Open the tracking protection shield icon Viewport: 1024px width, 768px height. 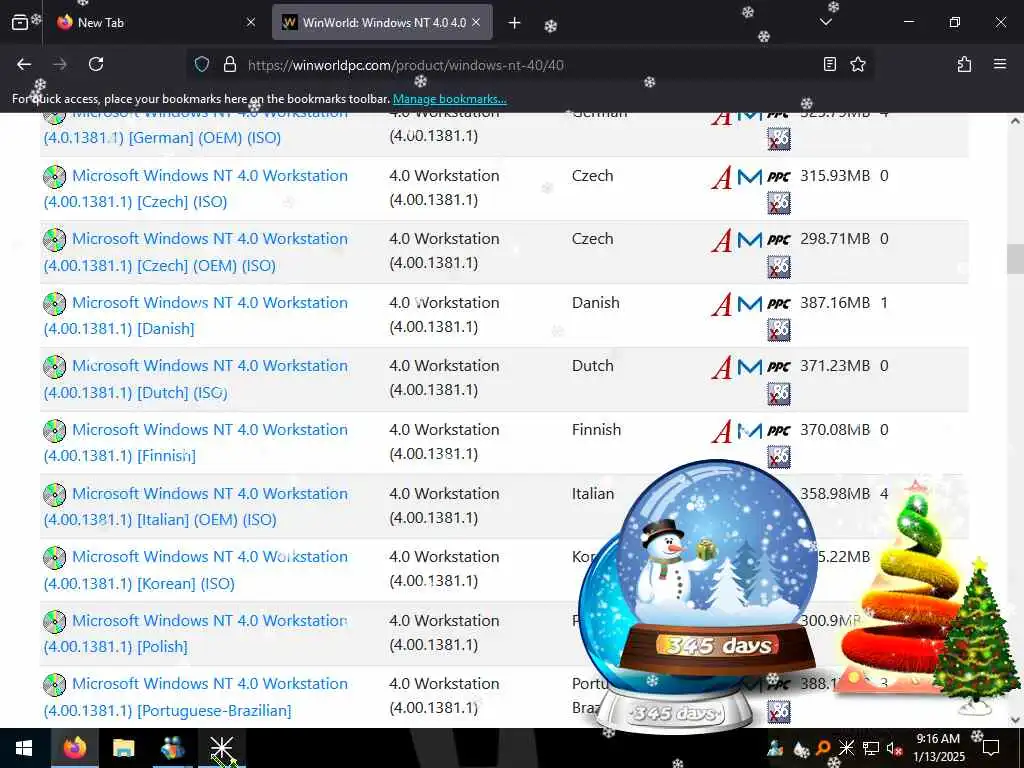202,64
